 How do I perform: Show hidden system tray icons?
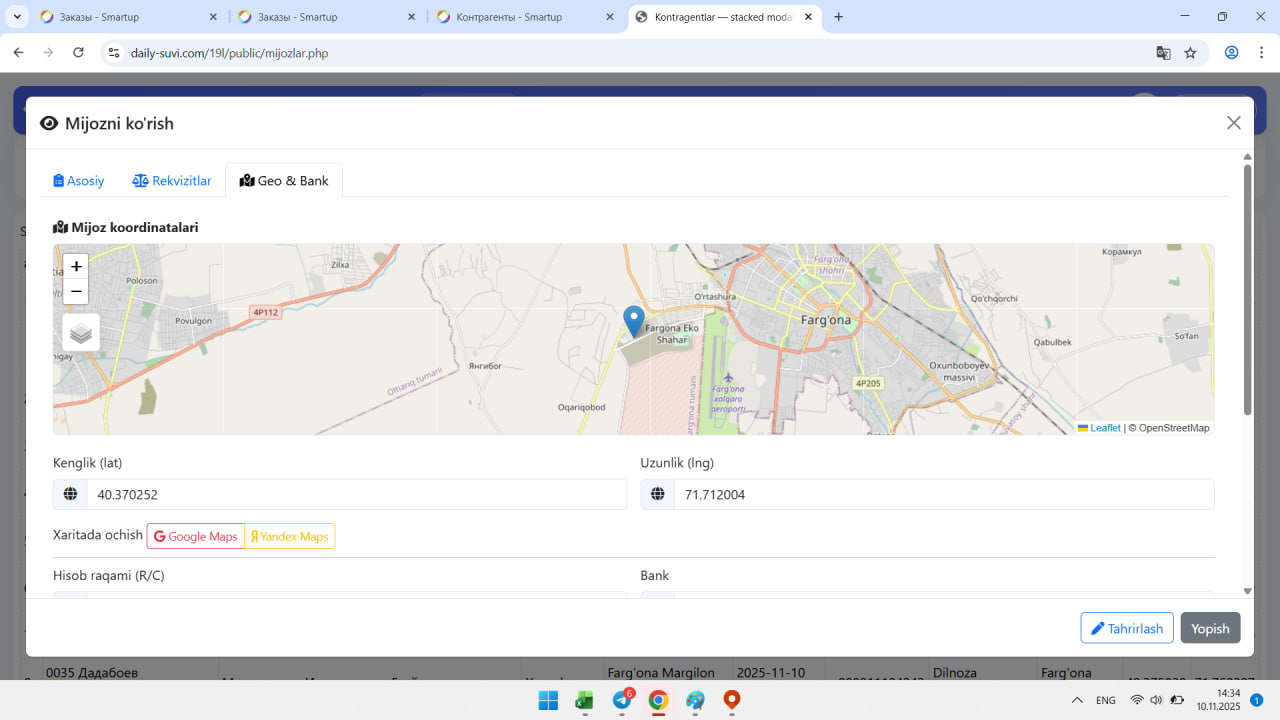[x=1077, y=701]
